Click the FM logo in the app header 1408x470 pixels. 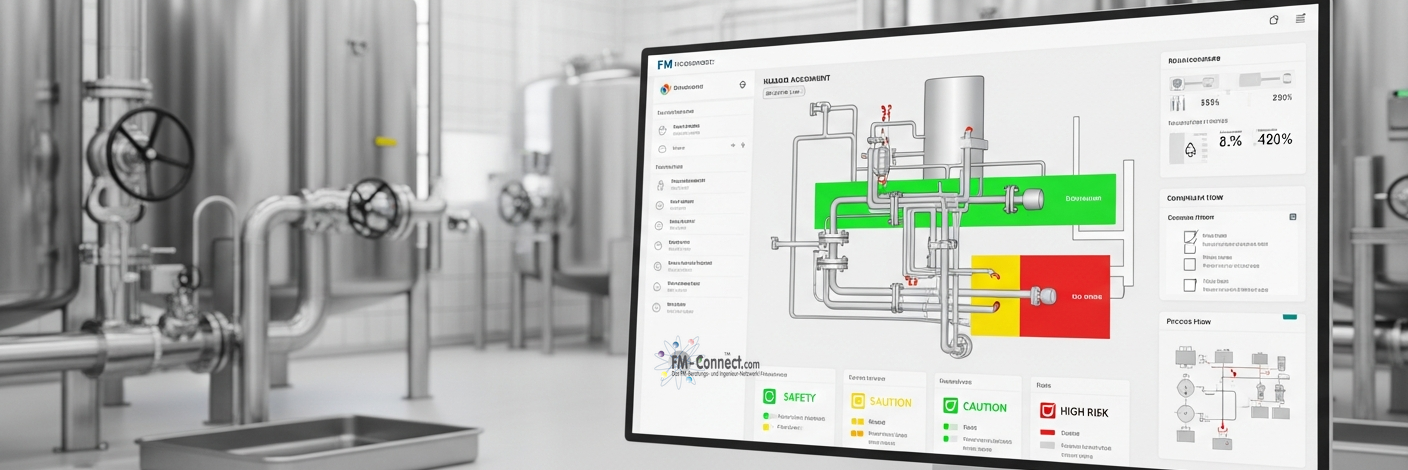tap(664, 64)
